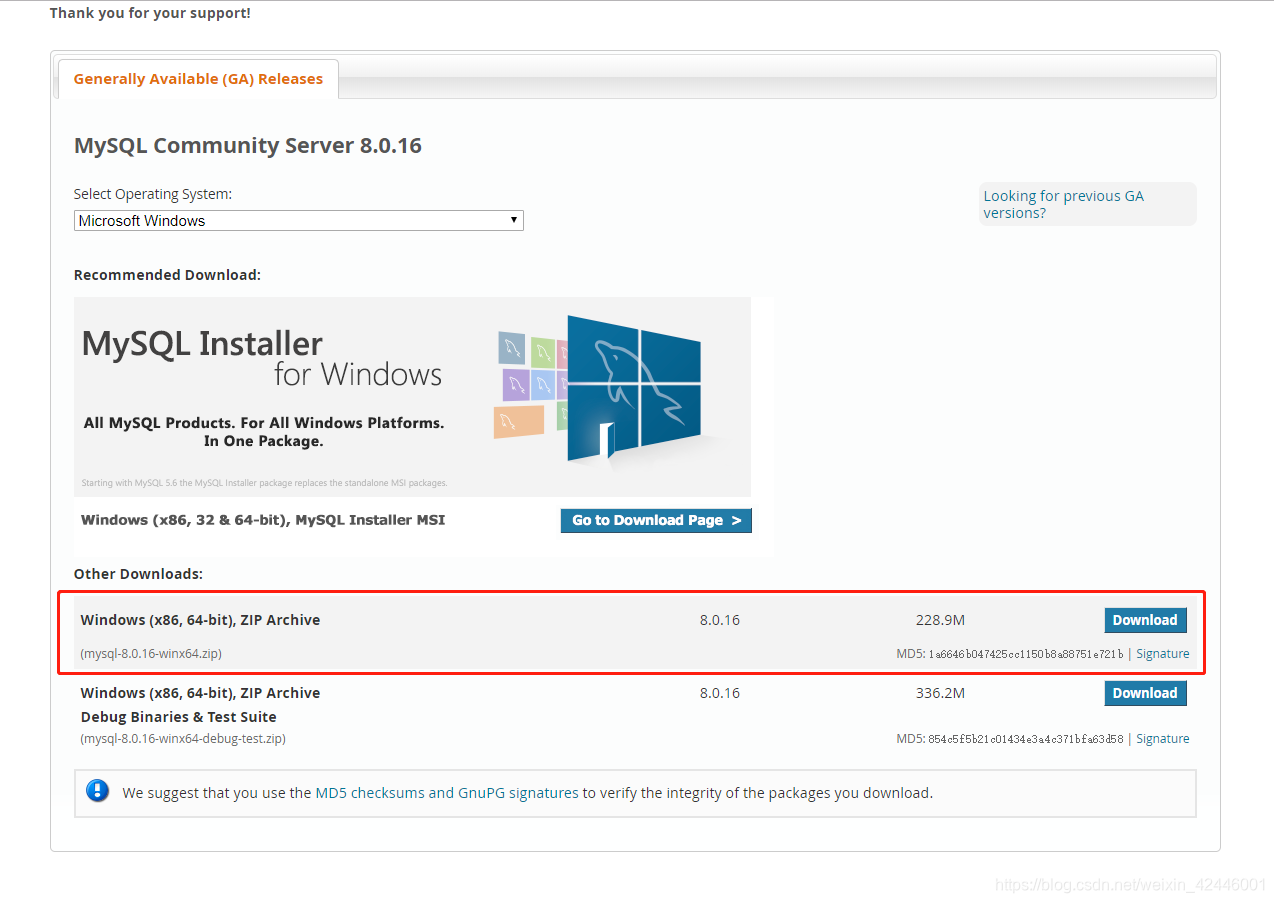Screen dimensions: 1274x903
Task: Click Thank you for your support! text
Action: click(150, 14)
